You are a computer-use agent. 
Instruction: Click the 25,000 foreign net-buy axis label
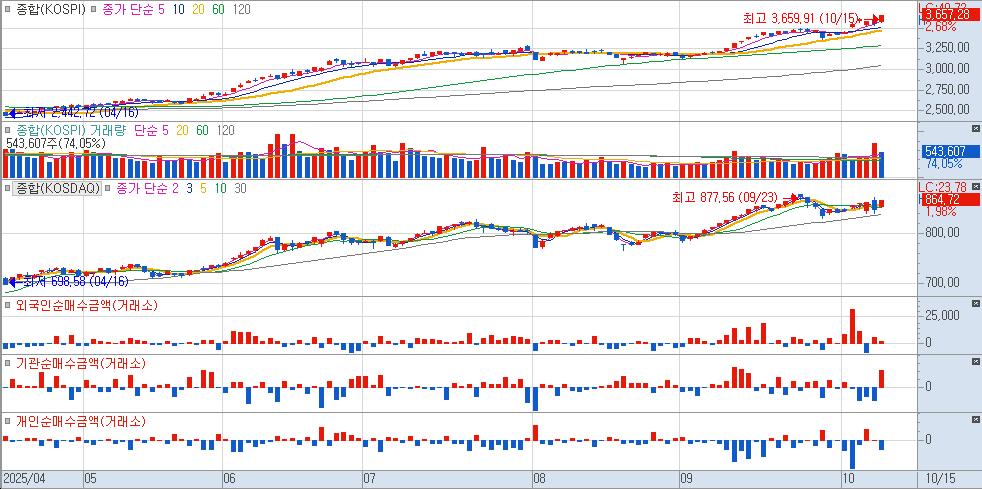click(x=943, y=315)
